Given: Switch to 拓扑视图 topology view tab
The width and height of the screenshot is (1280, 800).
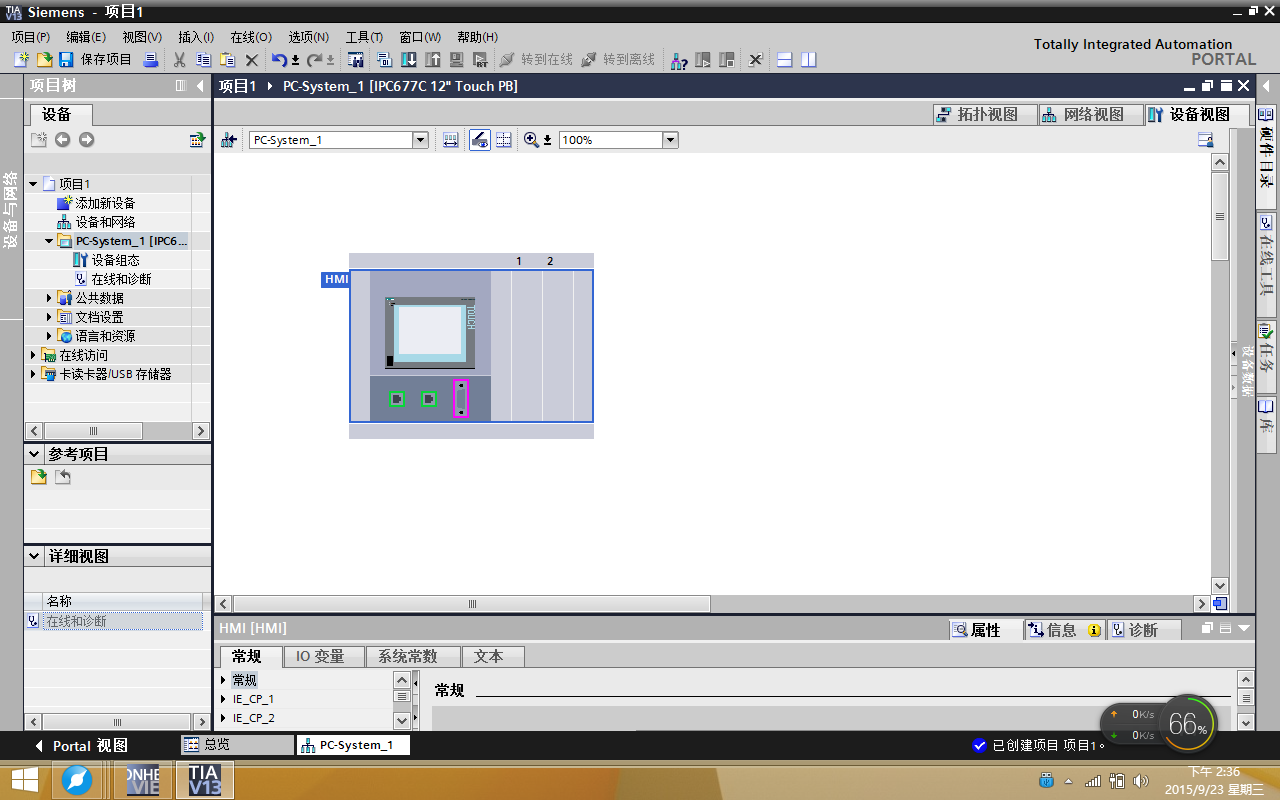Looking at the screenshot, I should click(x=984, y=114).
